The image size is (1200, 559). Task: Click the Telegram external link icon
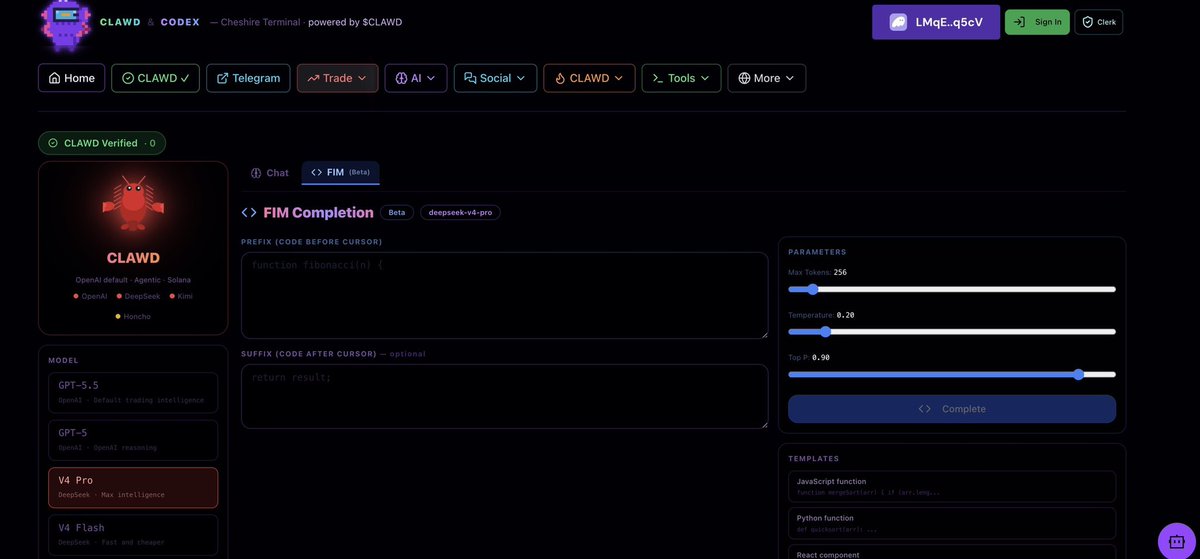pyautogui.click(x=222, y=78)
